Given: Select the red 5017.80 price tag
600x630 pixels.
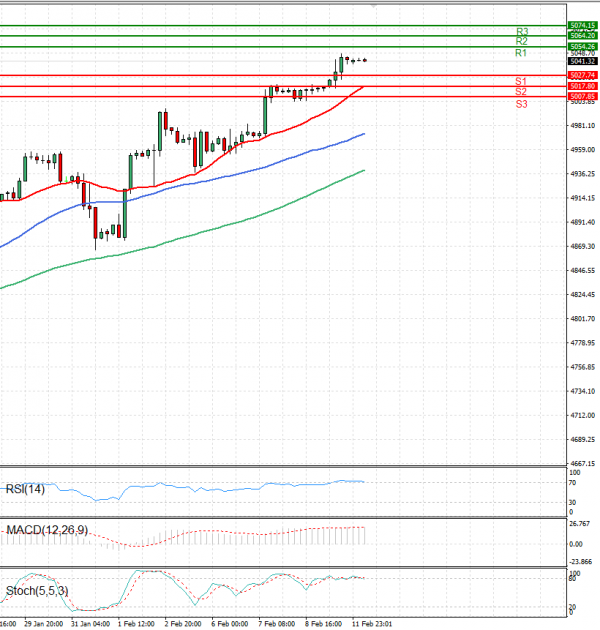Looking at the screenshot, I should [583, 86].
